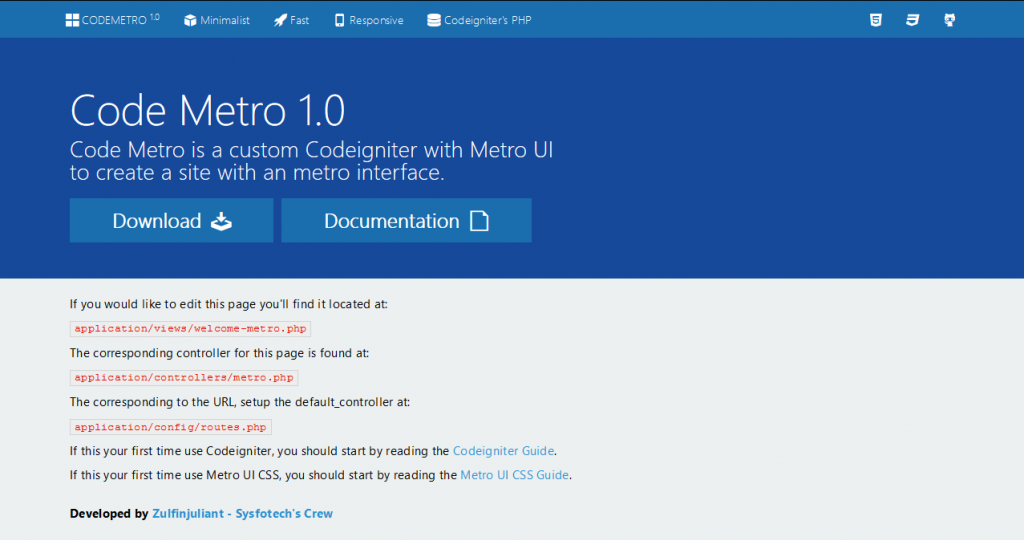Click the Fast rocket icon
Viewport: 1024px width, 540px height.
[280, 20]
